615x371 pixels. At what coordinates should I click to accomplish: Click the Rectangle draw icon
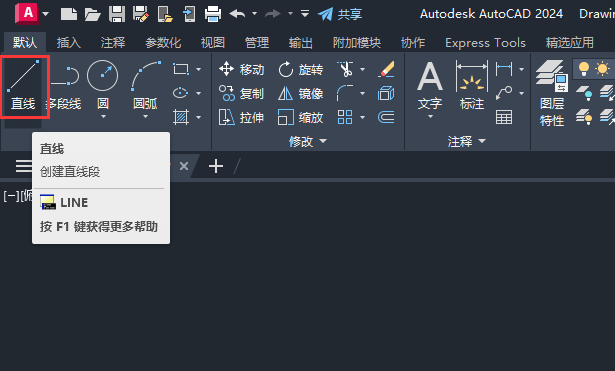tap(181, 69)
